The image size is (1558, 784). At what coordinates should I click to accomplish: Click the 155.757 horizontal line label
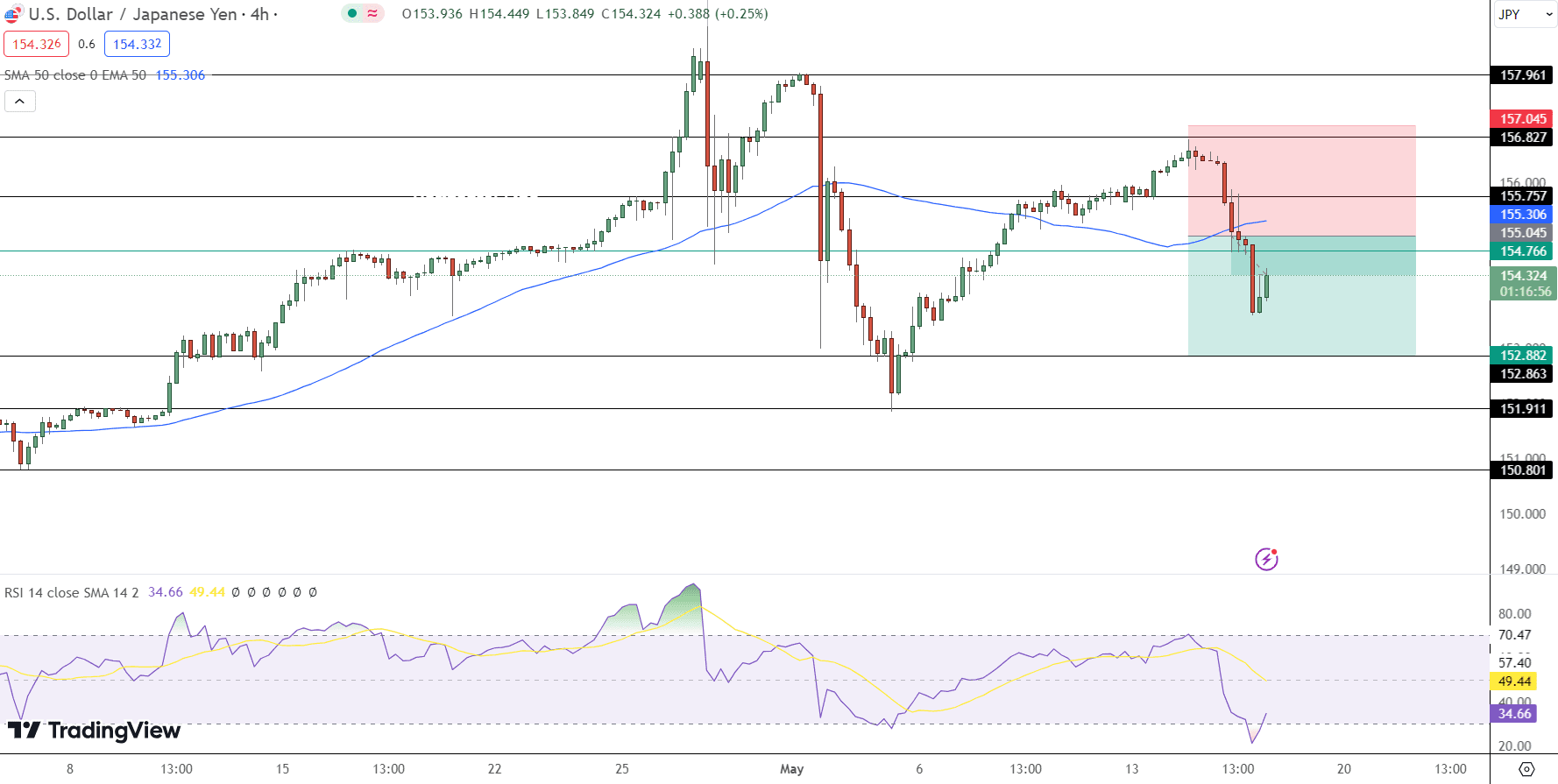1522,196
